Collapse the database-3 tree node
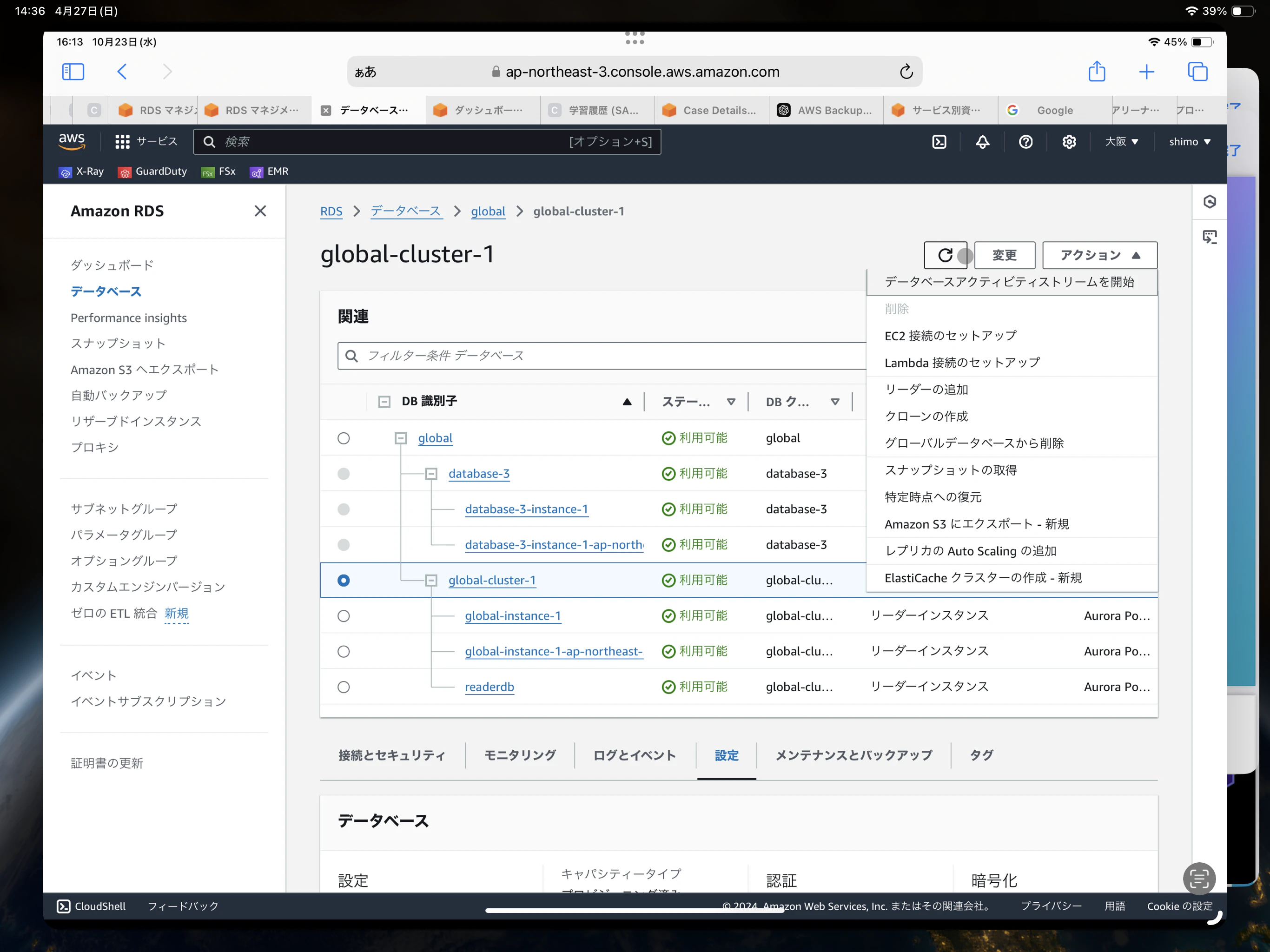 pos(431,474)
